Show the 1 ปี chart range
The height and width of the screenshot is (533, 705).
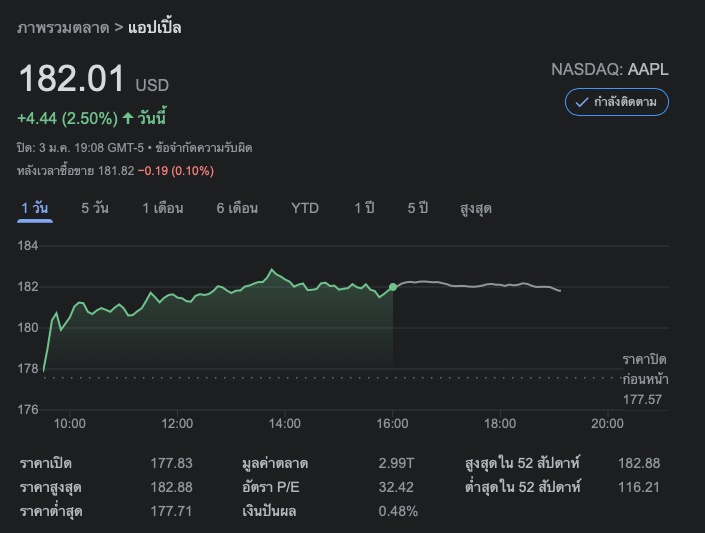[364, 208]
